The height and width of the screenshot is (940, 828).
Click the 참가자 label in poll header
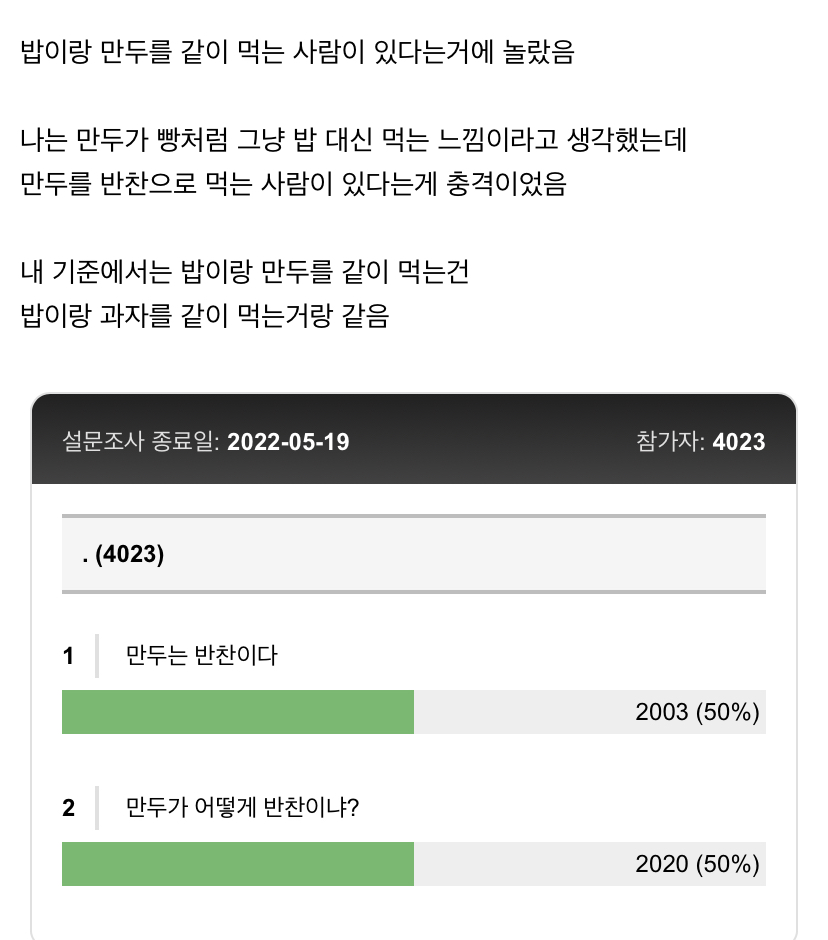670,441
